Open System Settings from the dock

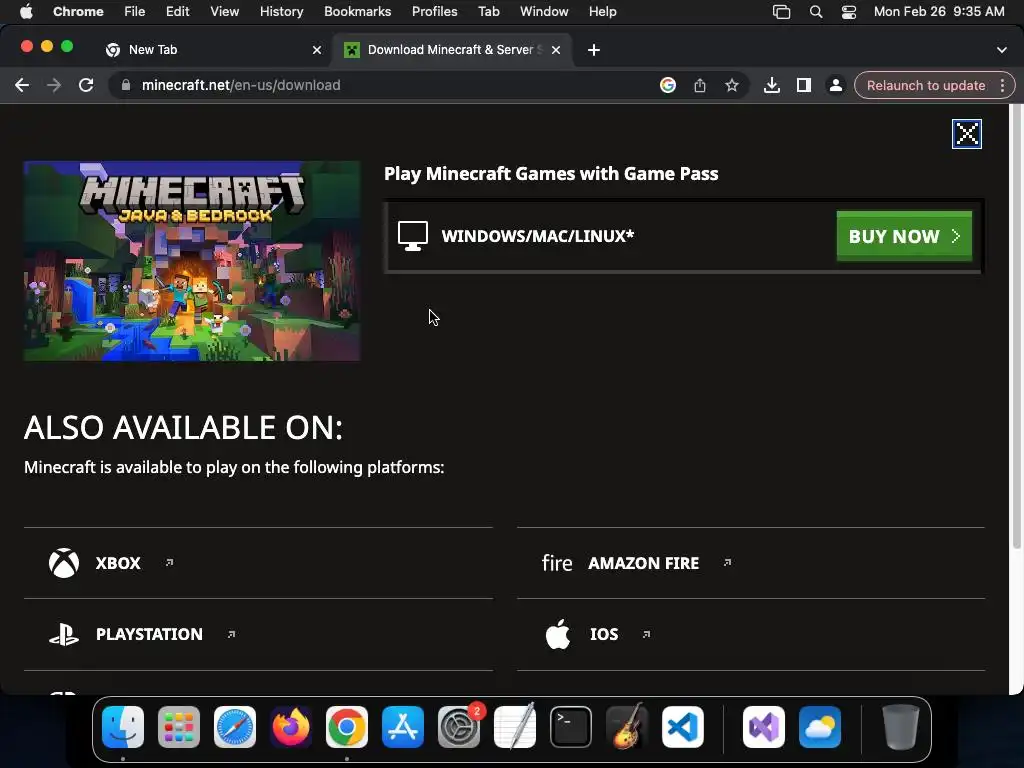(x=459, y=727)
